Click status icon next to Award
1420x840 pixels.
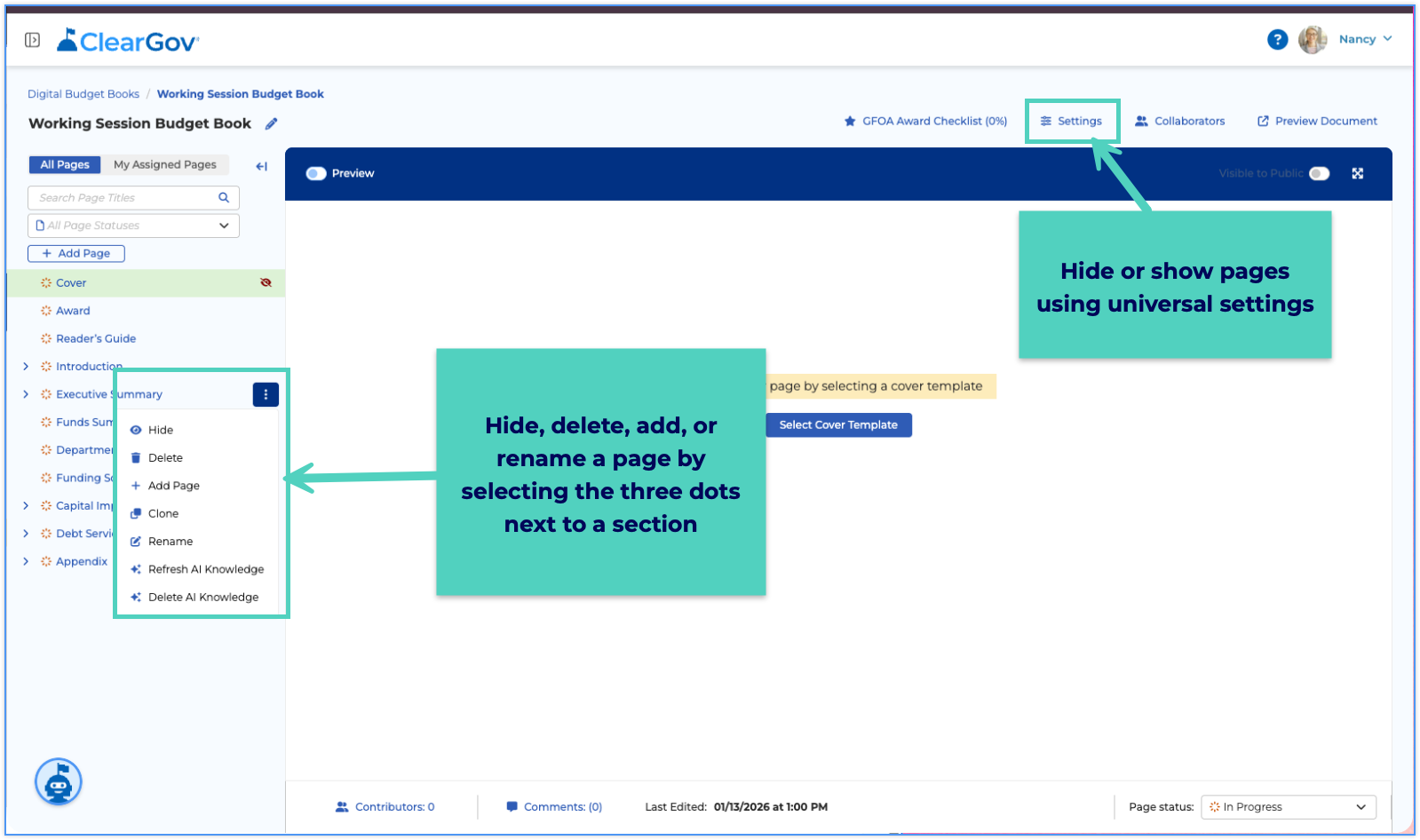(x=46, y=311)
